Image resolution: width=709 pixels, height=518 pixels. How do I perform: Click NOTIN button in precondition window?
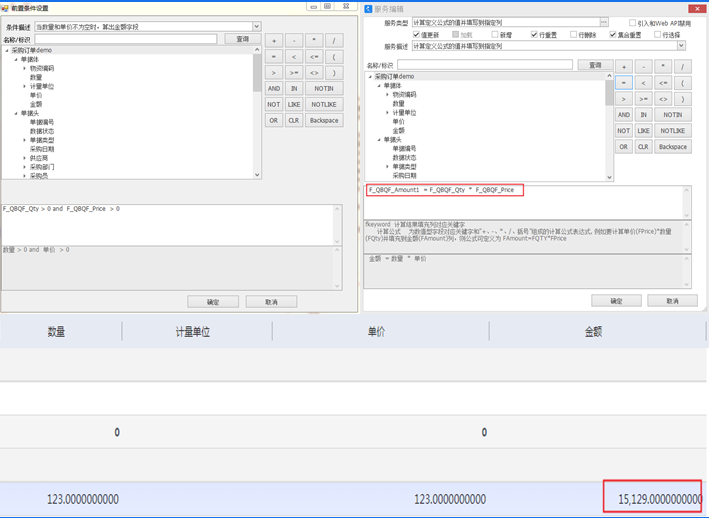tap(324, 89)
